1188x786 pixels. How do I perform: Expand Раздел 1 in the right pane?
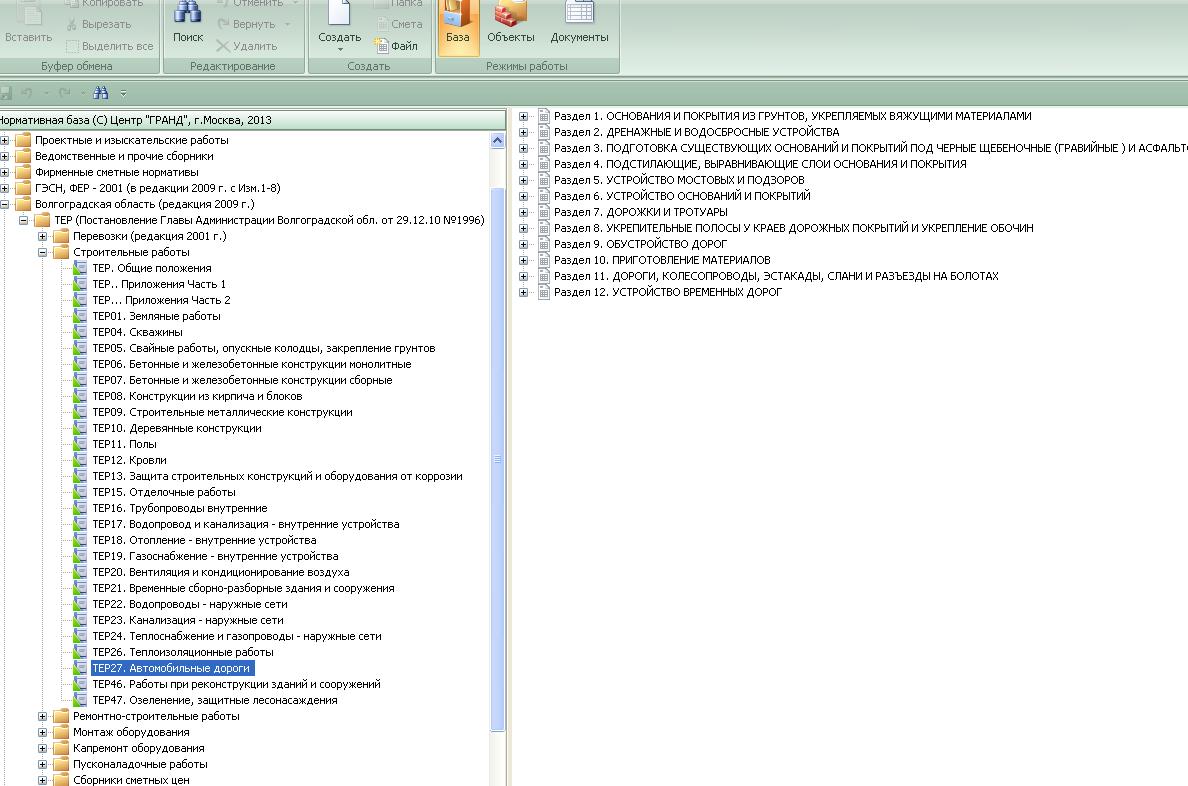[523, 116]
